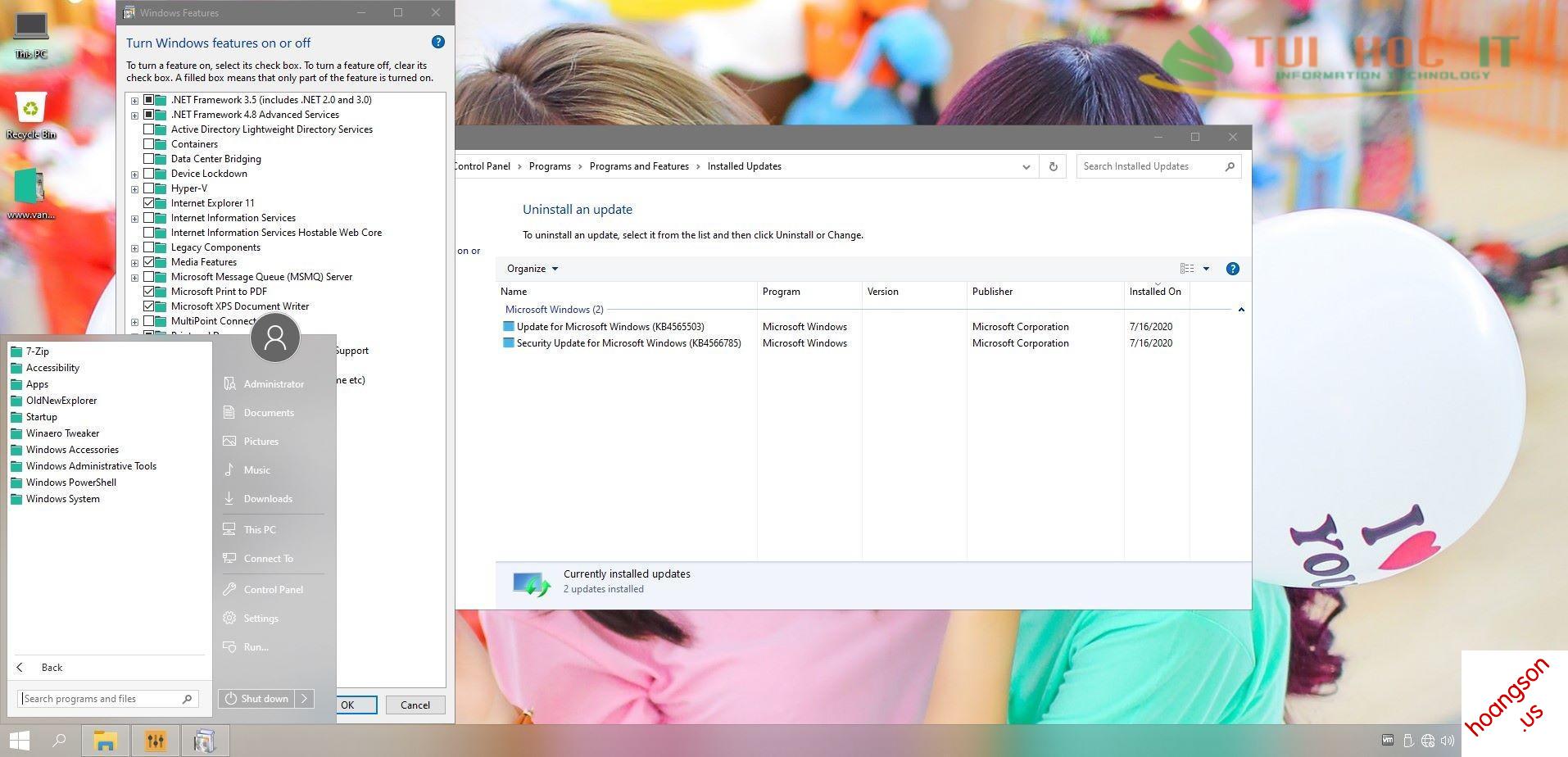
Task: Click Winaero Tweaker folder icon in Start menu
Action: 16,433
